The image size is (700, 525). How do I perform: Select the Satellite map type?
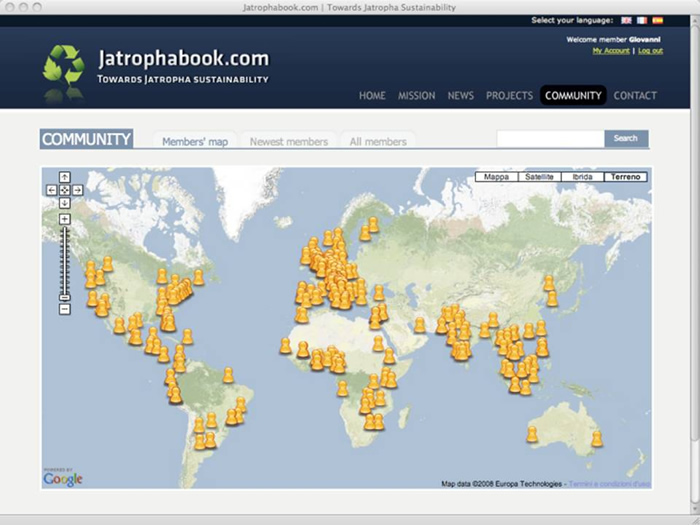click(x=539, y=177)
